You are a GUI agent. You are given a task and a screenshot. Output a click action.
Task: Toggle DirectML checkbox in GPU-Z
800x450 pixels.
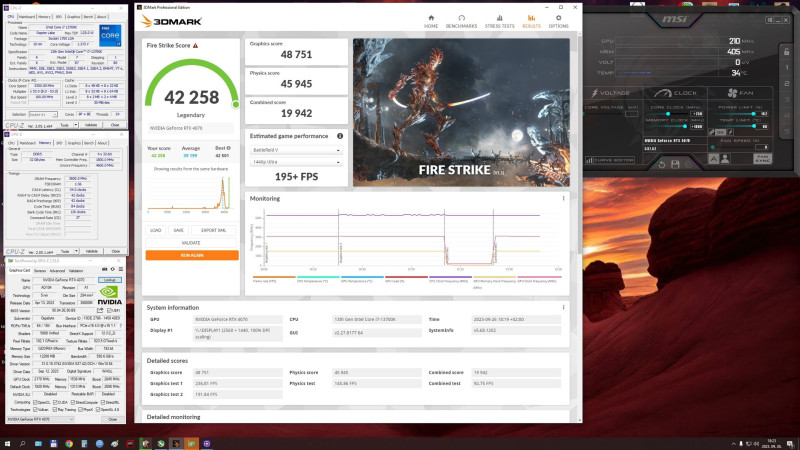(103, 403)
